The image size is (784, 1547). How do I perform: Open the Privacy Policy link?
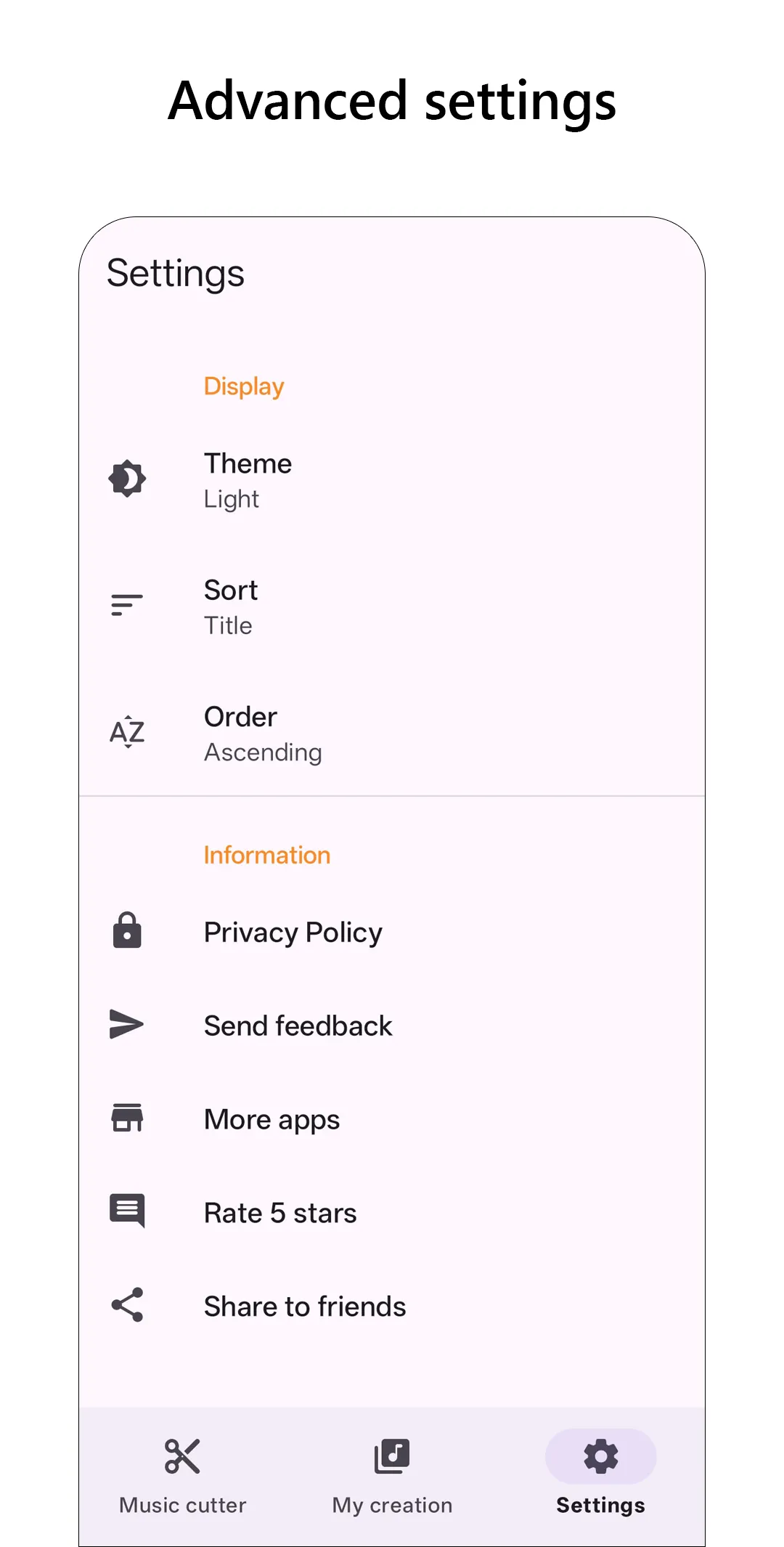click(293, 932)
